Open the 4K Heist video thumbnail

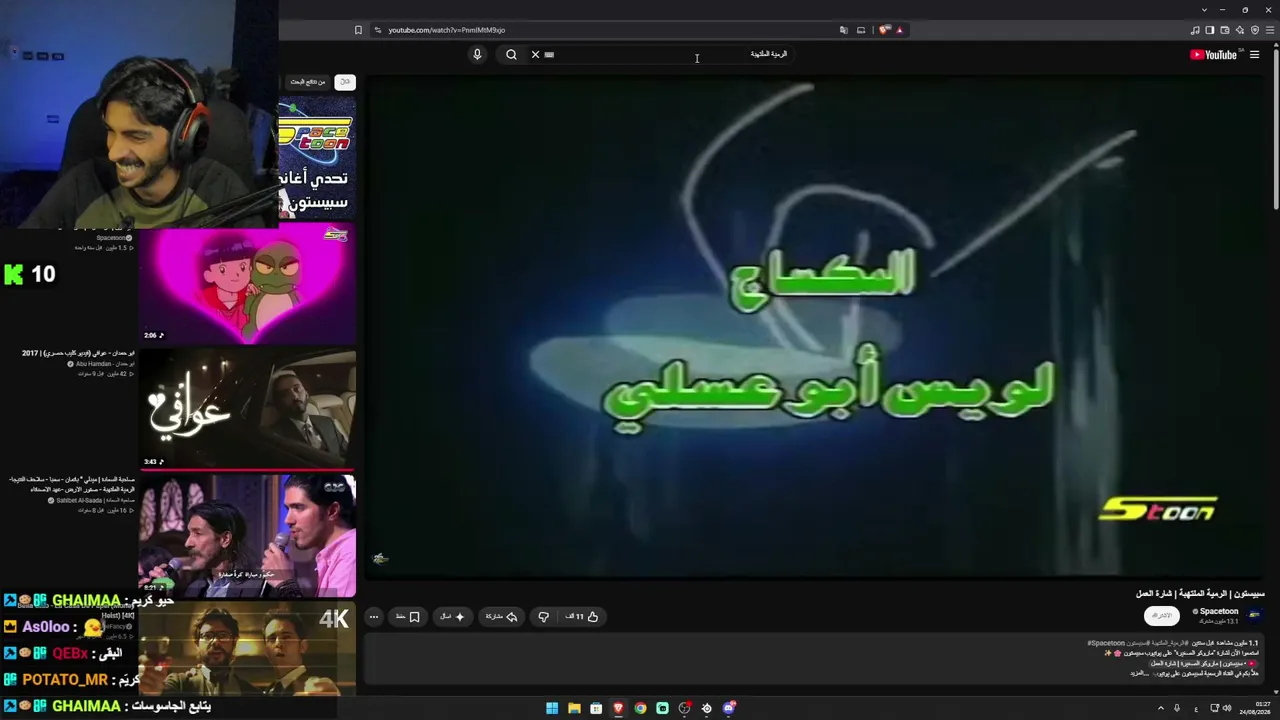tap(248, 648)
